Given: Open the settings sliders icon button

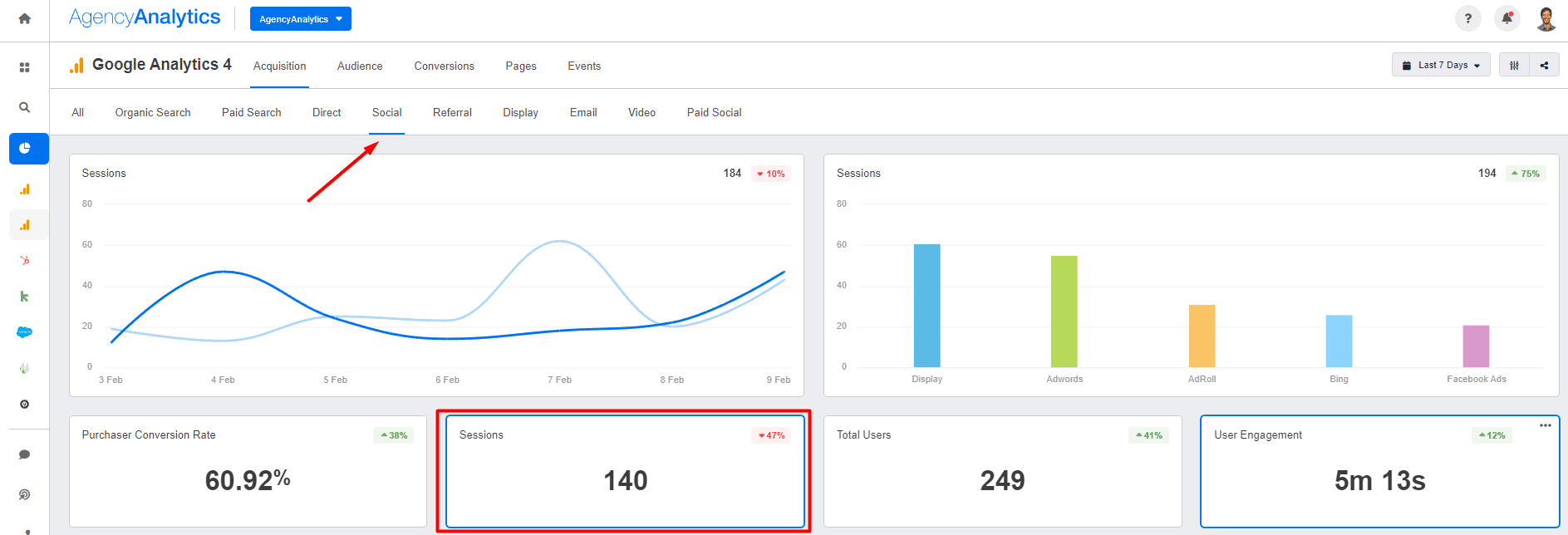Looking at the screenshot, I should tap(1514, 65).
